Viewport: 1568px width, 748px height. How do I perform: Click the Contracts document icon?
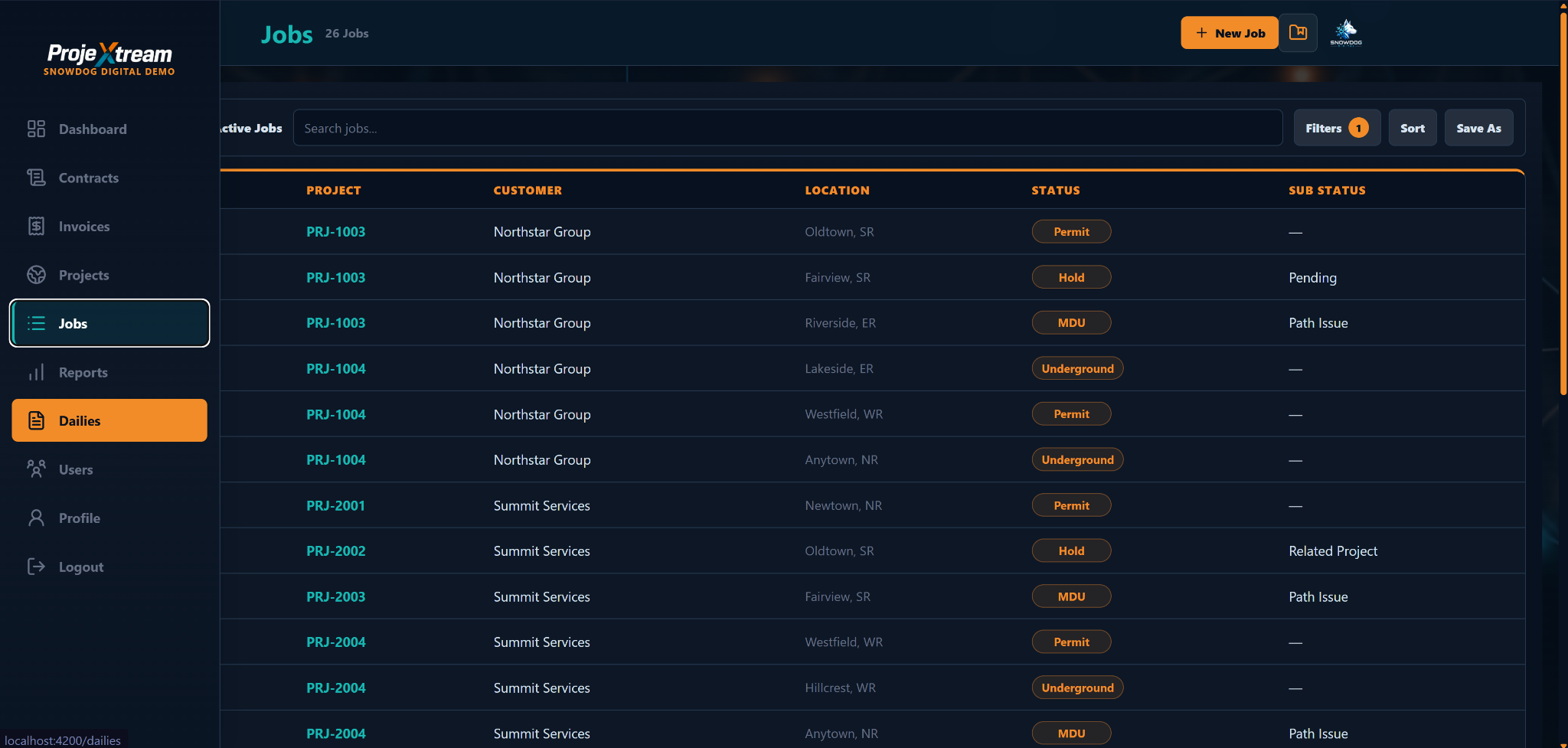click(36, 178)
